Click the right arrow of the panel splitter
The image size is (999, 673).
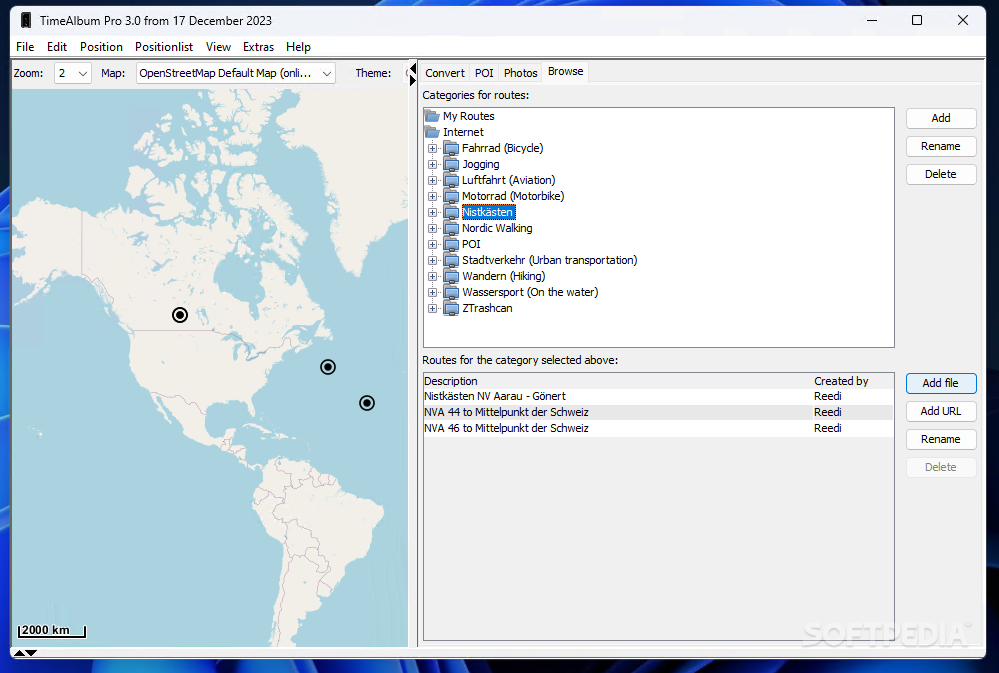[413, 80]
